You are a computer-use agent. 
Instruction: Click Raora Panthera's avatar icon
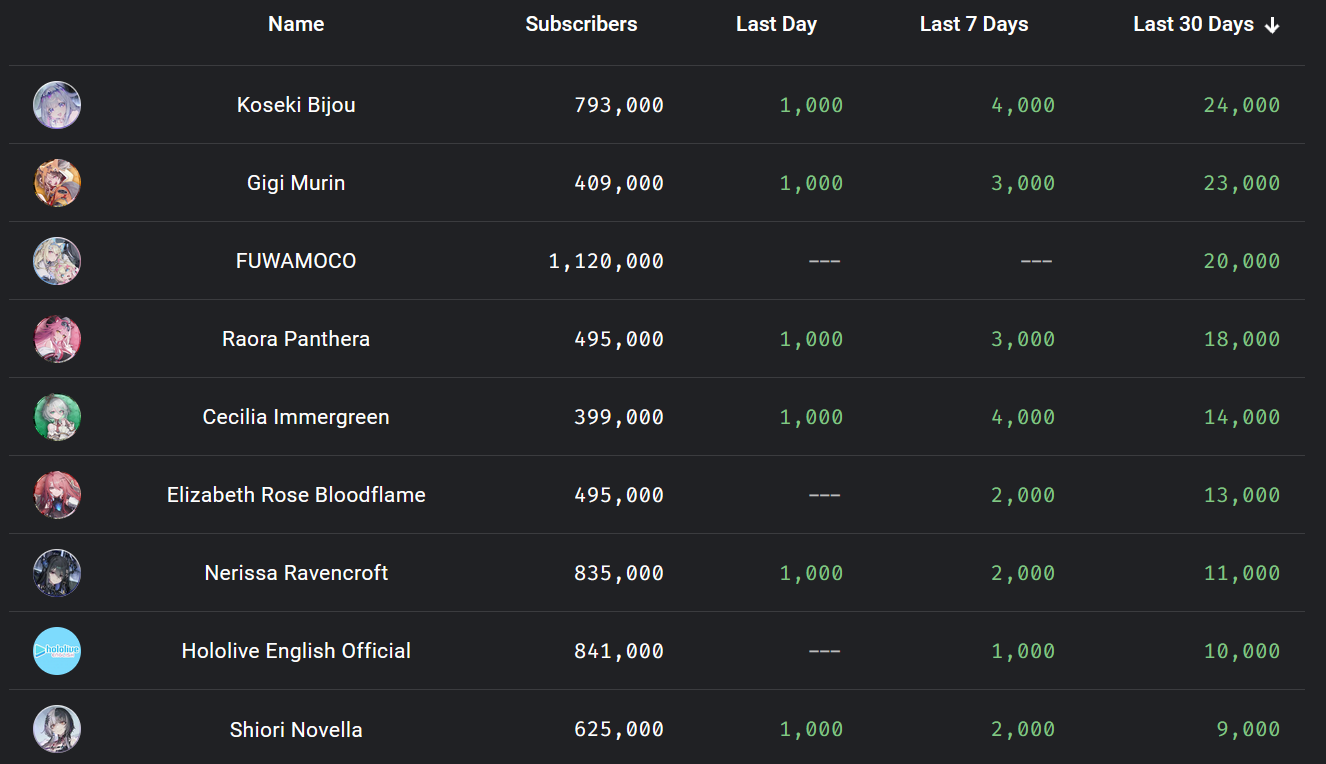tap(57, 339)
